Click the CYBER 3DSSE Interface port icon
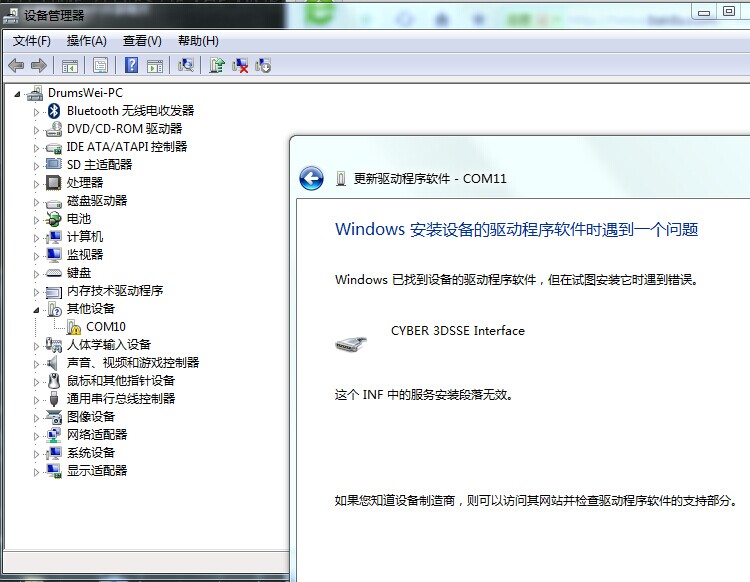 click(x=351, y=343)
